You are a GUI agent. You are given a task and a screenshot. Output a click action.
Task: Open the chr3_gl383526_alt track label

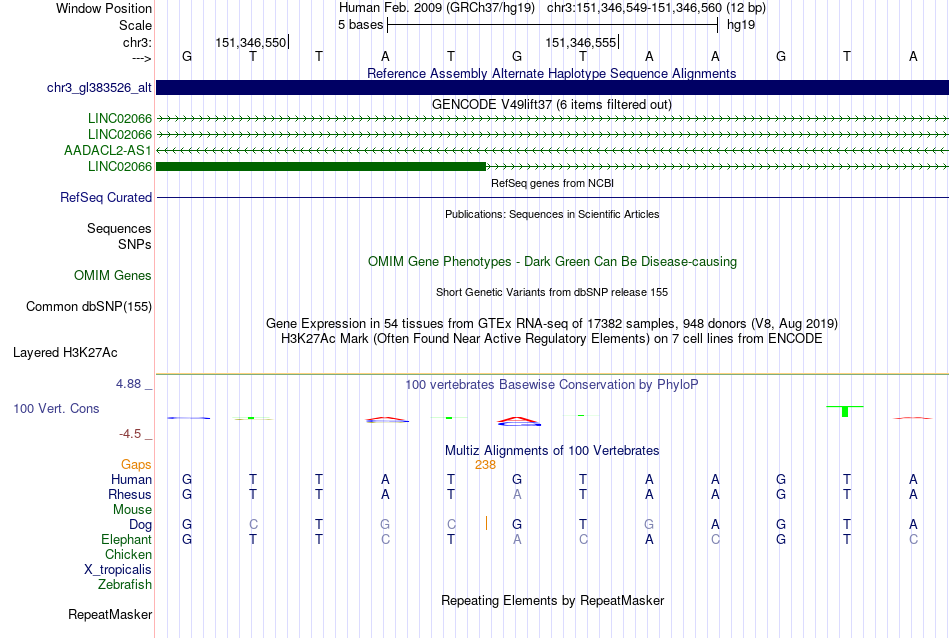(99, 88)
